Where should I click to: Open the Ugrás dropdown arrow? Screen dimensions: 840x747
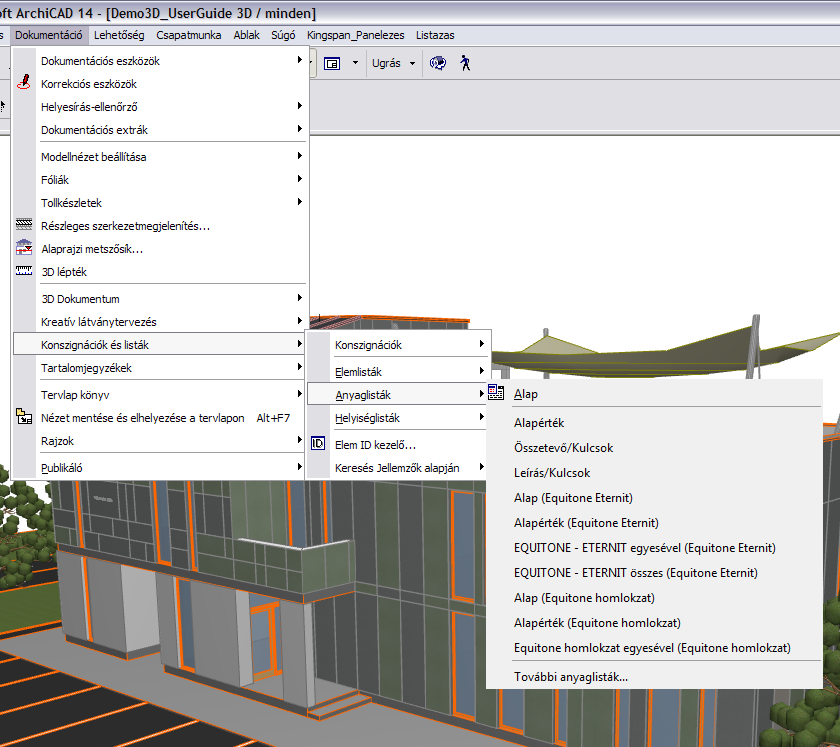coord(412,63)
